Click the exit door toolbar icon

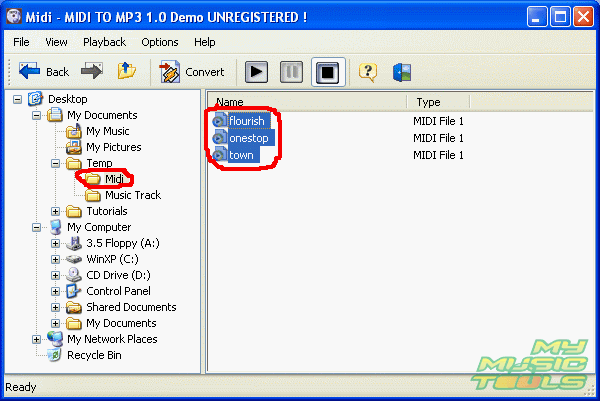click(x=402, y=72)
